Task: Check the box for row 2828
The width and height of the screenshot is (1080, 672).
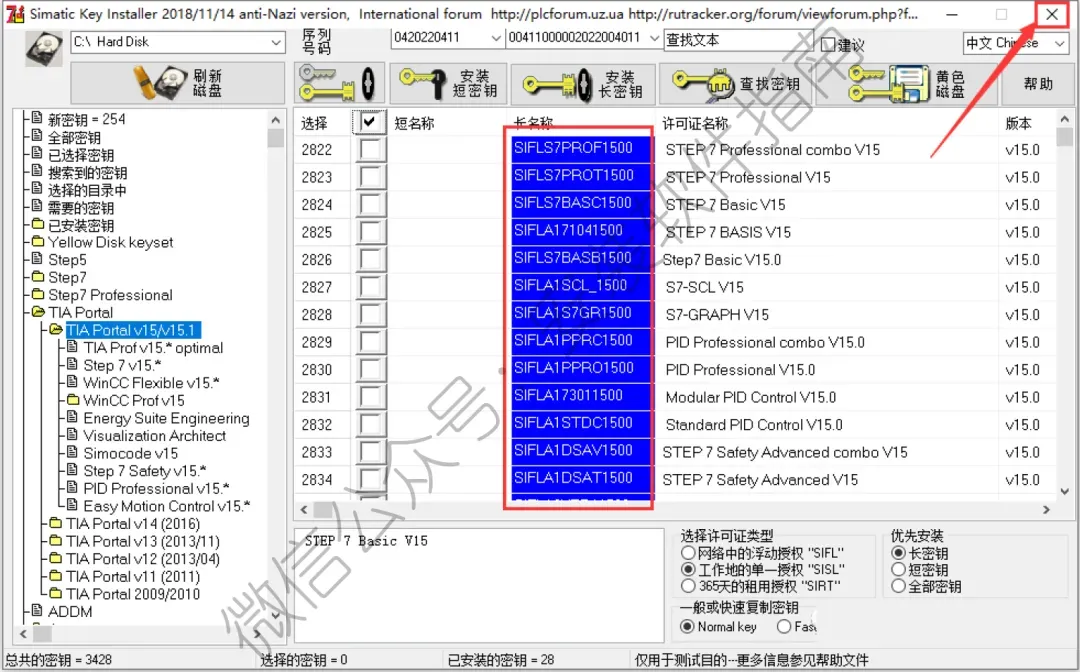Action: [370, 315]
